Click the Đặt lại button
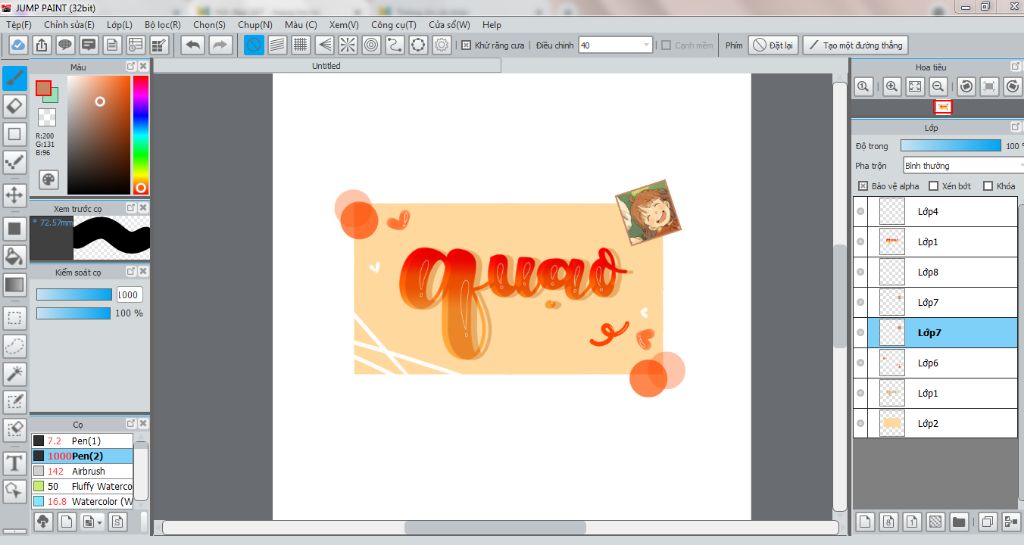 [x=773, y=45]
